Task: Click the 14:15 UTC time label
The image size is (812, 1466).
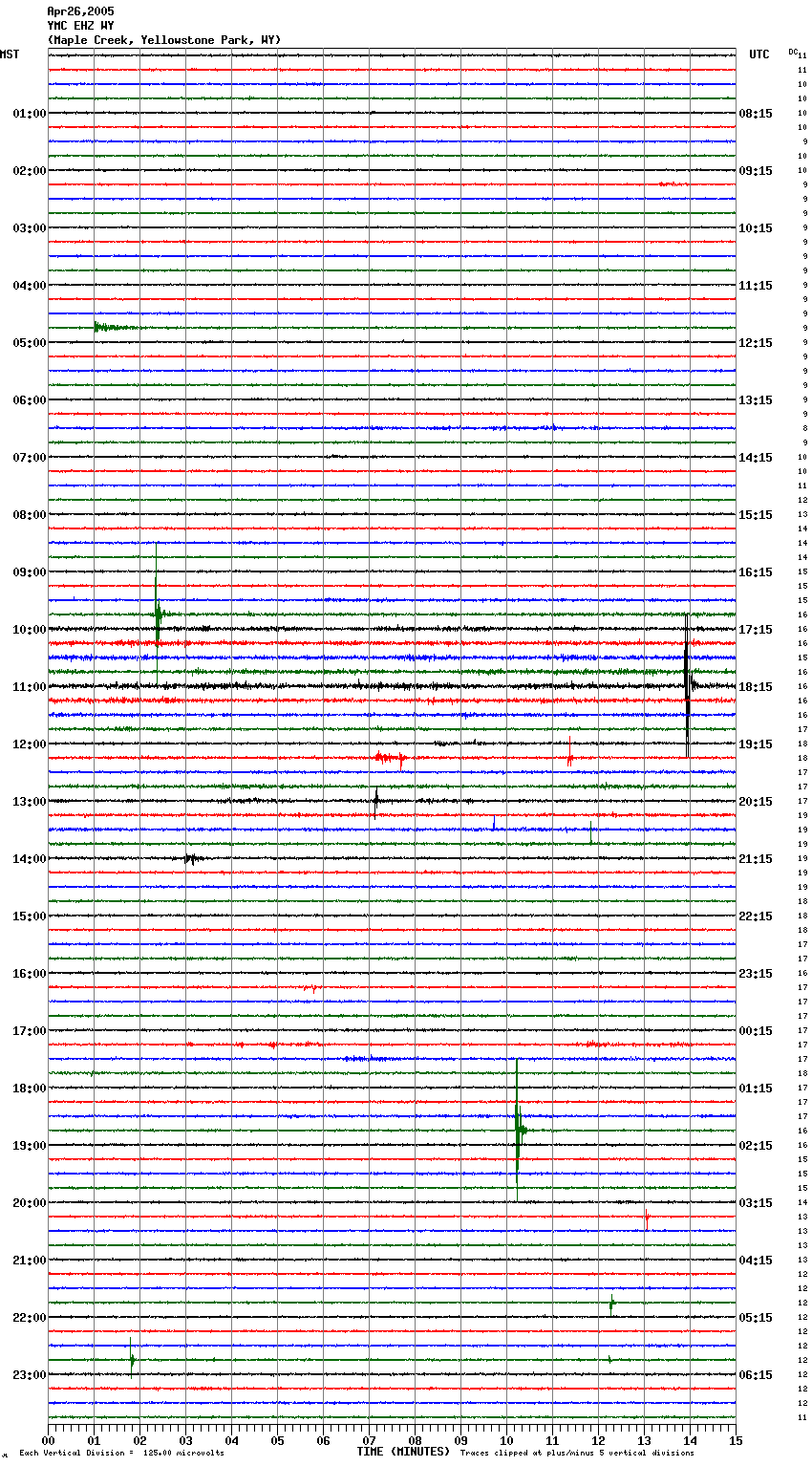Action: click(x=756, y=458)
